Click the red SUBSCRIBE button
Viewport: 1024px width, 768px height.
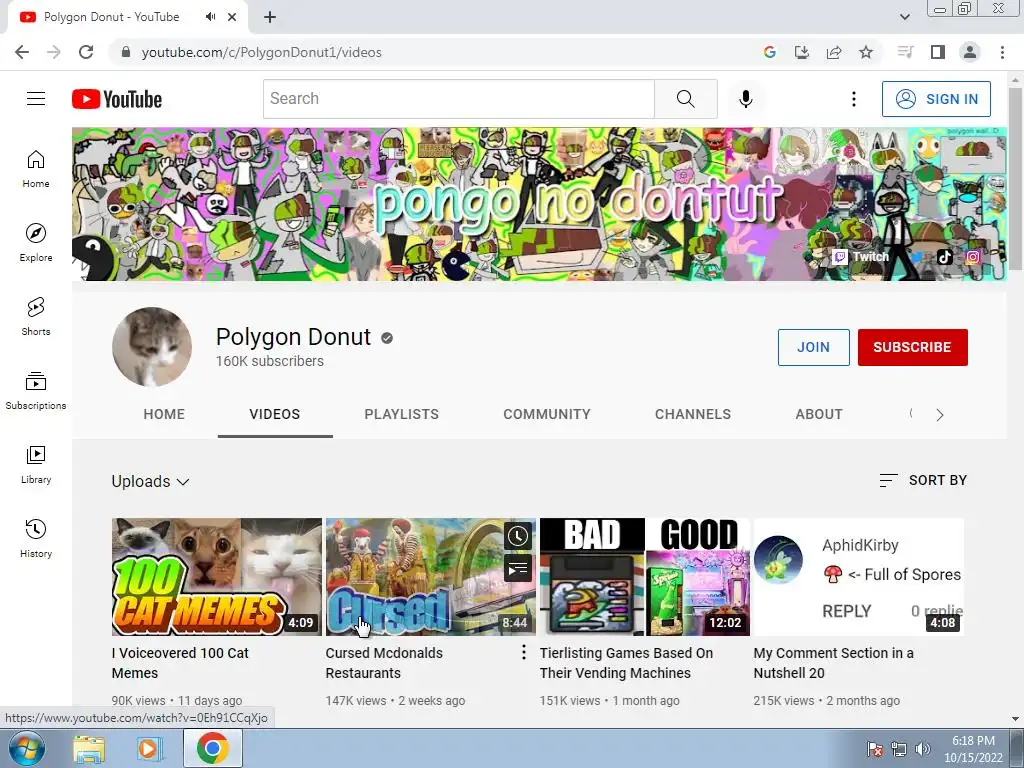912,347
